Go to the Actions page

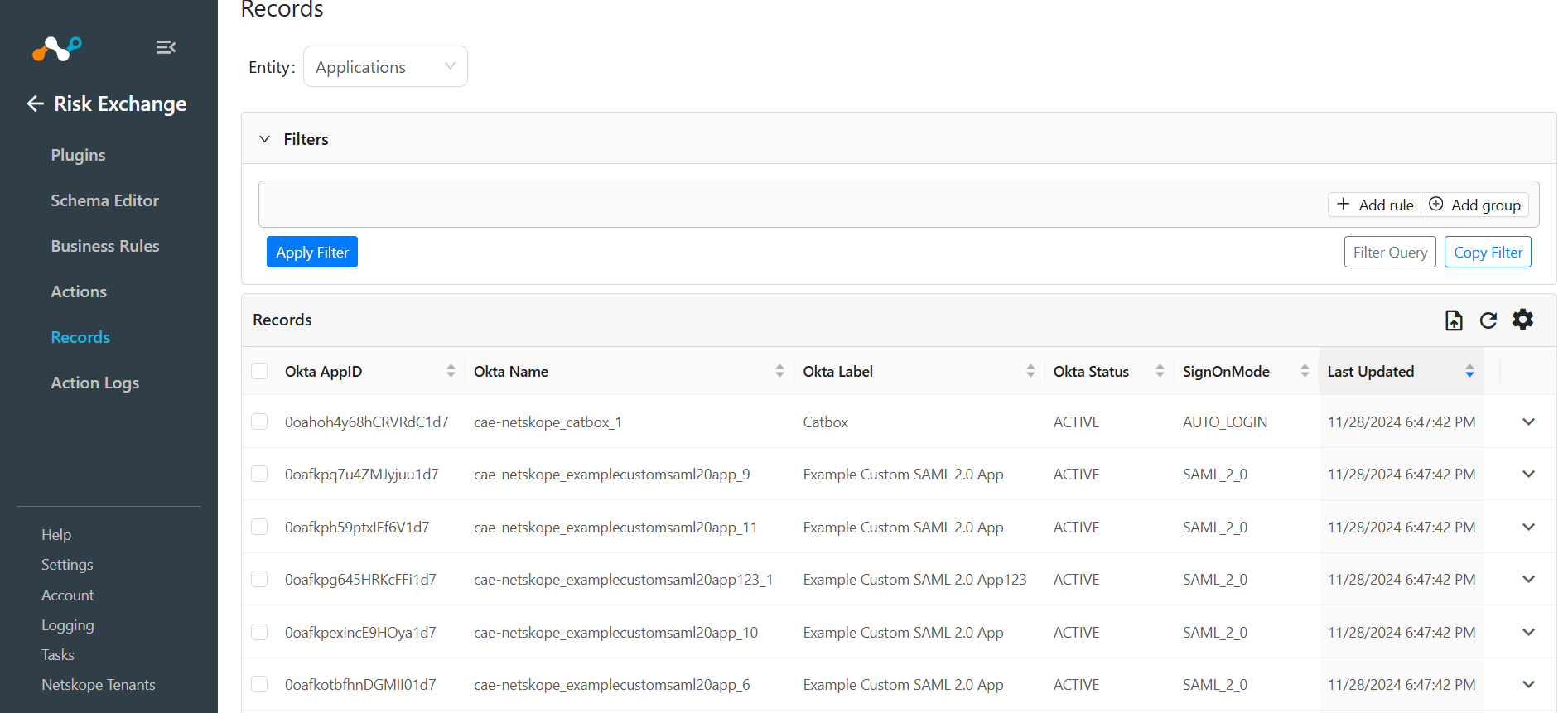pos(79,291)
